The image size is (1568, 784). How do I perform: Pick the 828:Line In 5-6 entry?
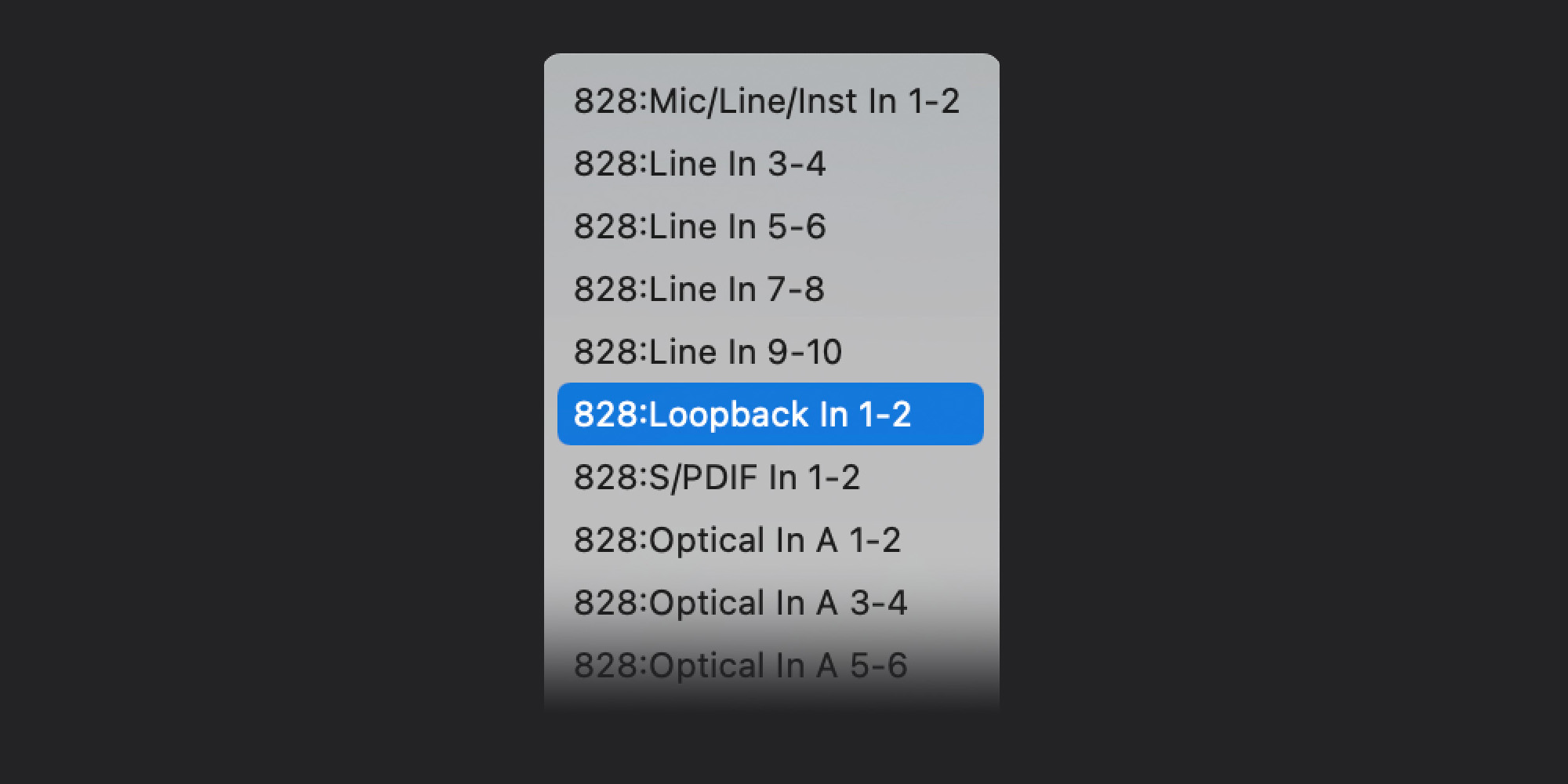(x=699, y=227)
